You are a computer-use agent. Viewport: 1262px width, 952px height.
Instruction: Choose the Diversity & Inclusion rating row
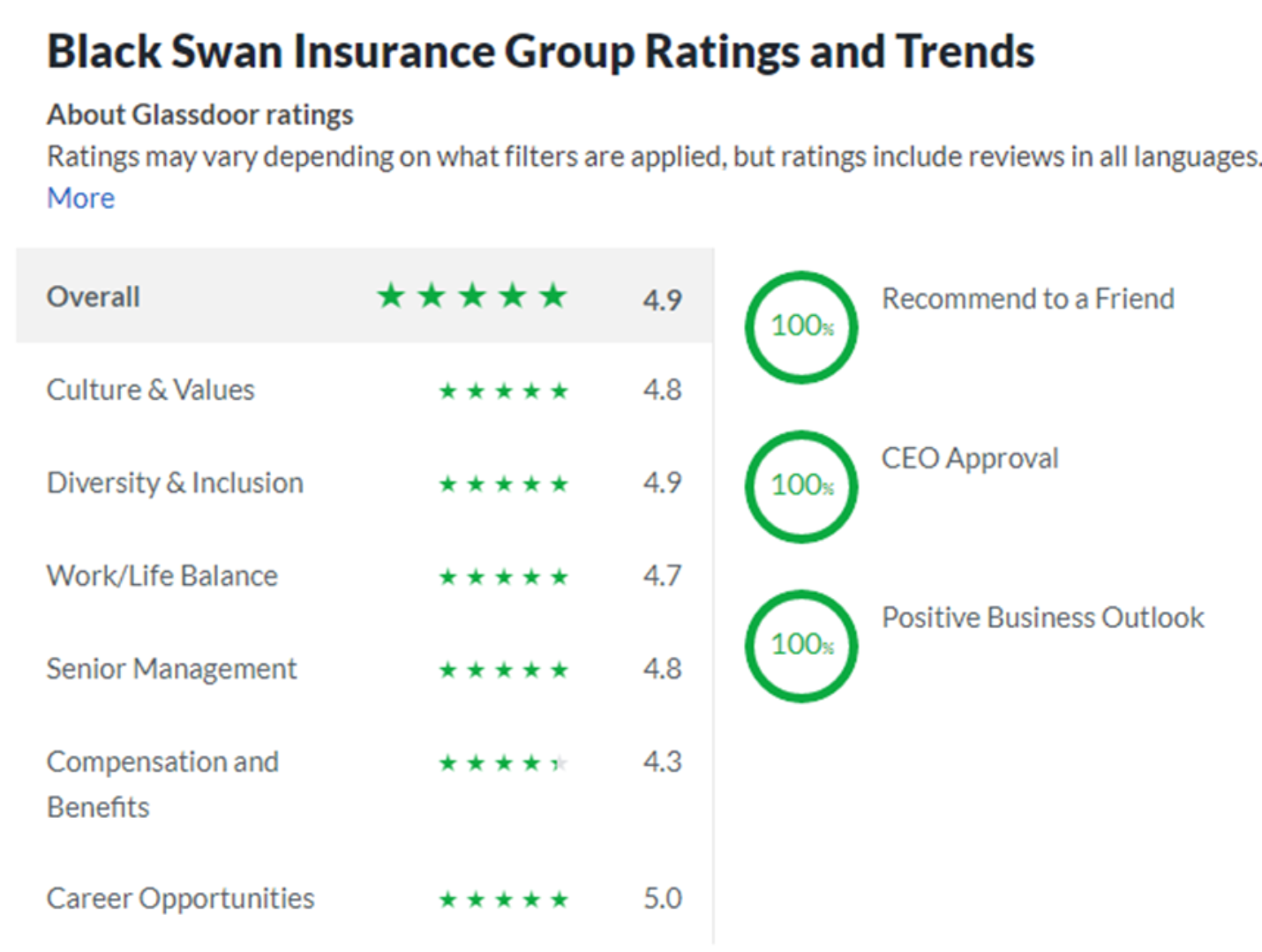364,483
